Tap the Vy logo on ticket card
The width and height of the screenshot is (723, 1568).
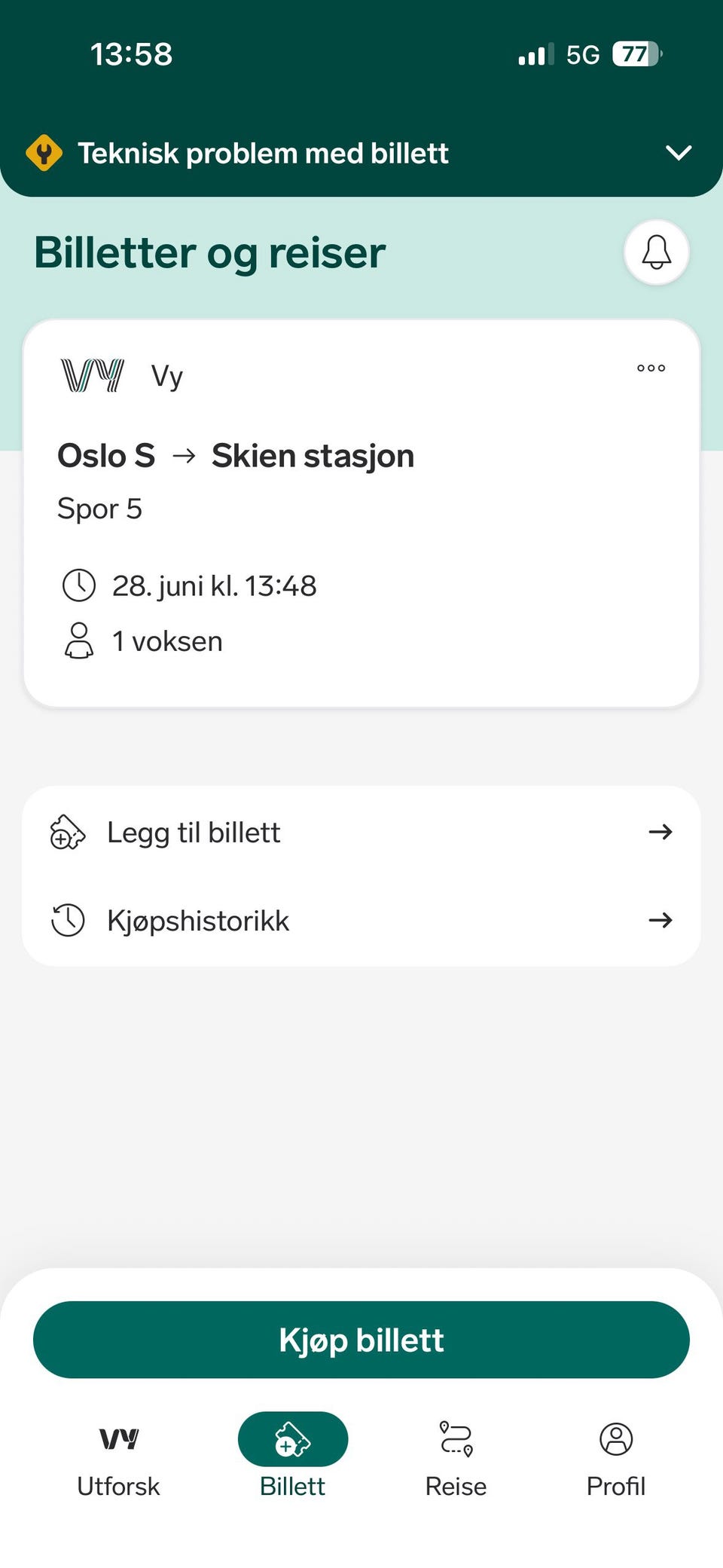[x=93, y=375]
